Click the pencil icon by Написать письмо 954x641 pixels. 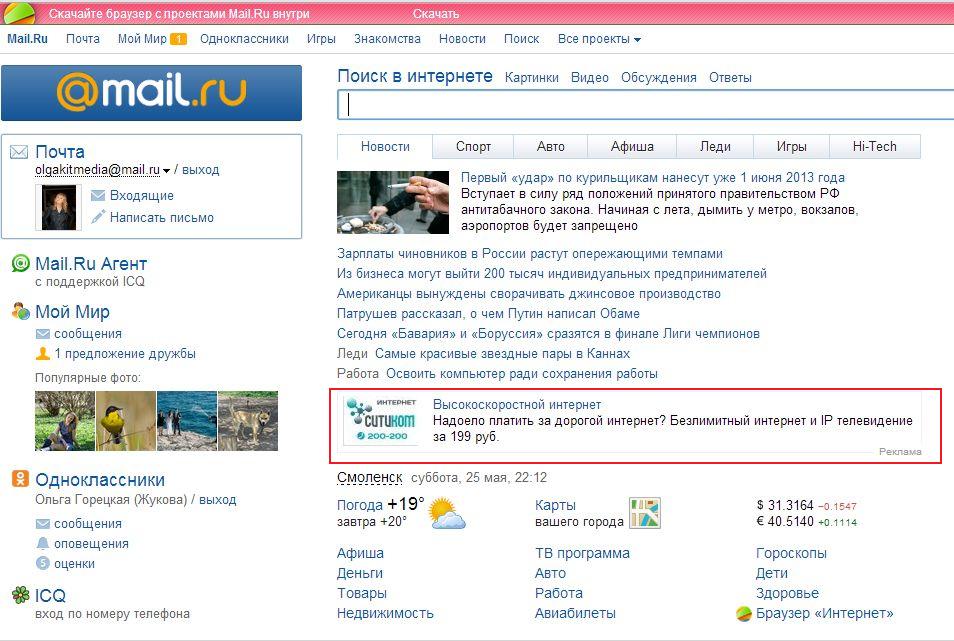click(x=98, y=217)
